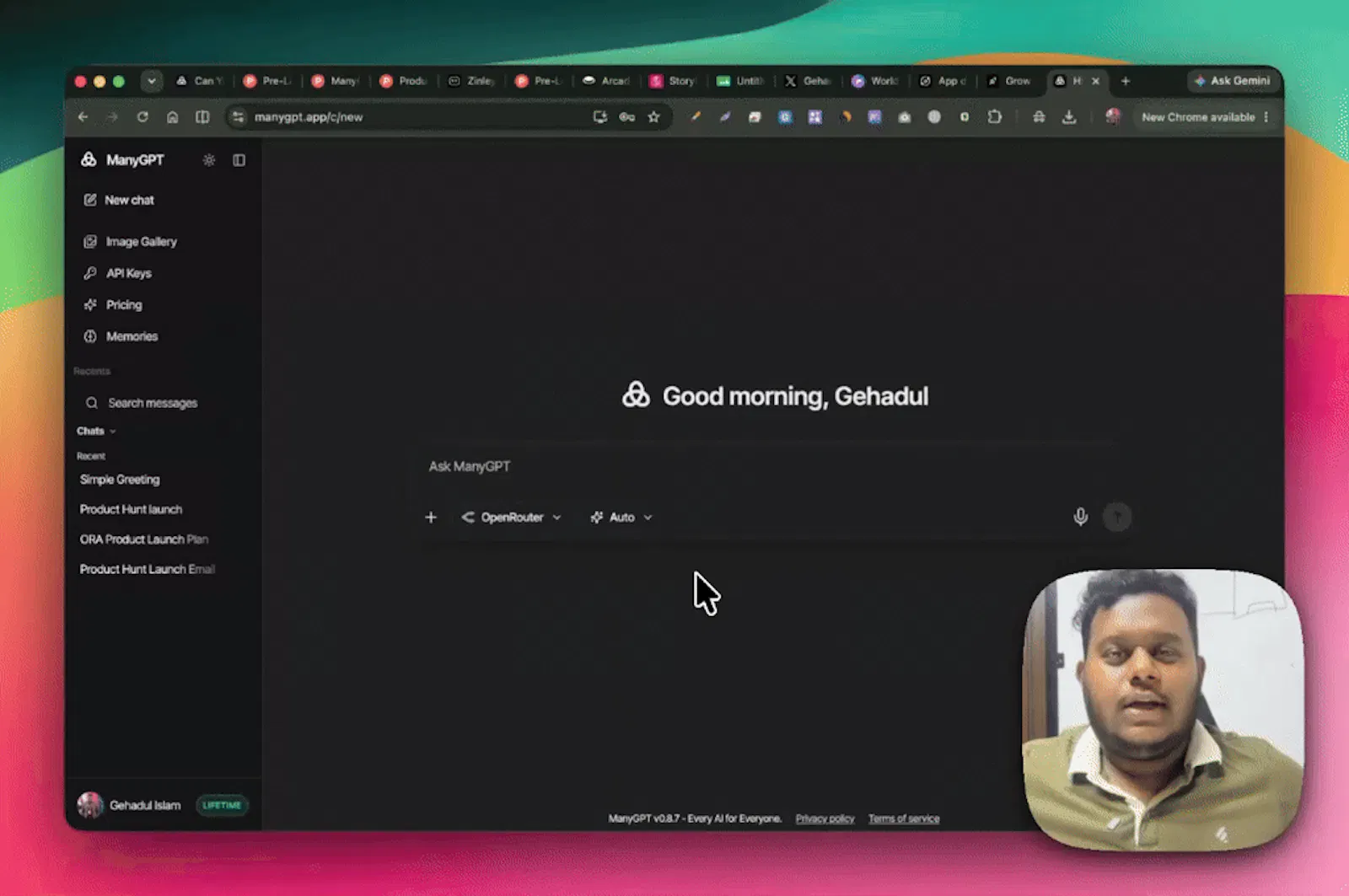Switch to the Gehadul X browser tab
Image resolution: width=1349 pixels, height=896 pixels.
809,81
